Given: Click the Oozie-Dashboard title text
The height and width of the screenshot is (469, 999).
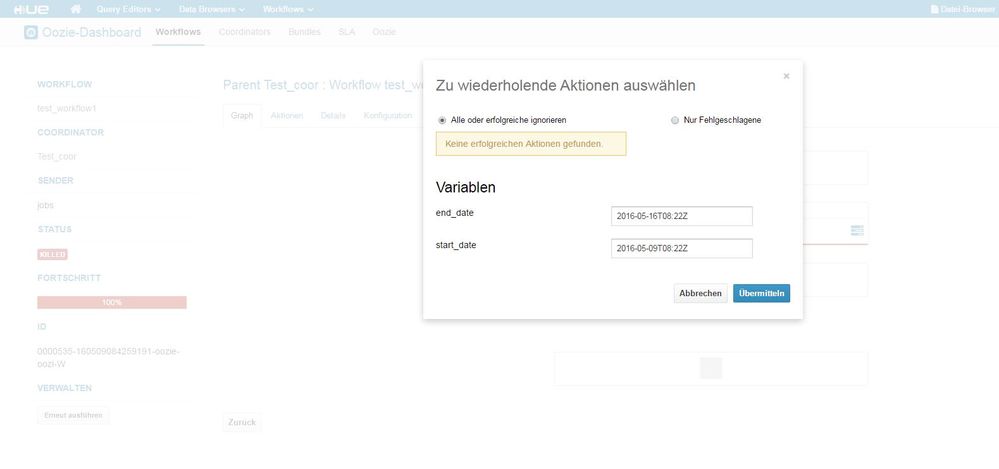Looking at the screenshot, I should pyautogui.click(x=92, y=32).
